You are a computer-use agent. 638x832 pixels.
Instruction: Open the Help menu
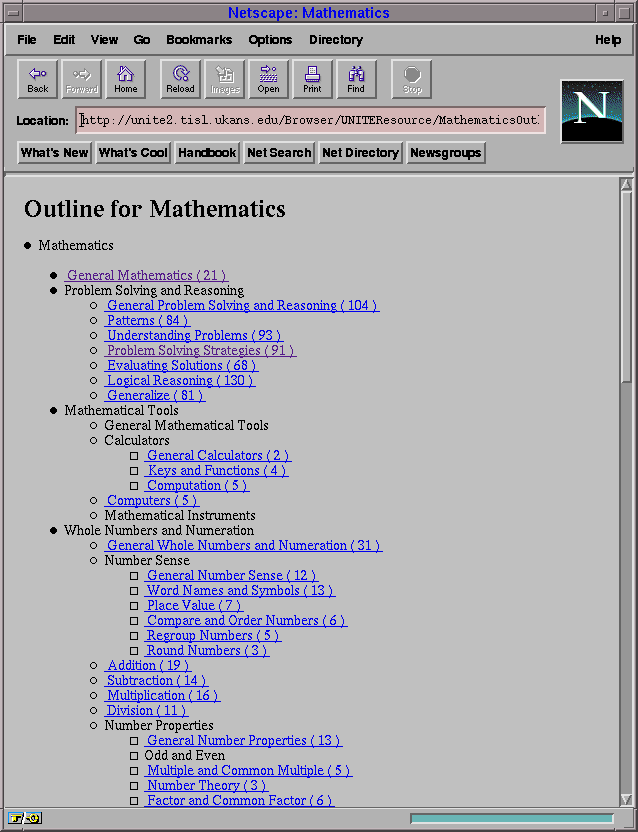608,40
